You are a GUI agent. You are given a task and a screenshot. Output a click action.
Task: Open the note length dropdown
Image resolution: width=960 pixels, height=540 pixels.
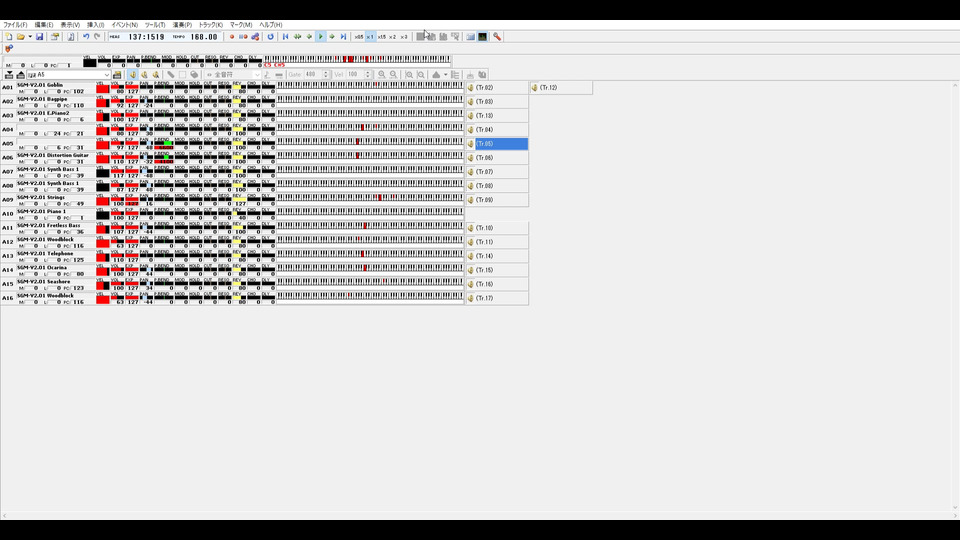257,75
